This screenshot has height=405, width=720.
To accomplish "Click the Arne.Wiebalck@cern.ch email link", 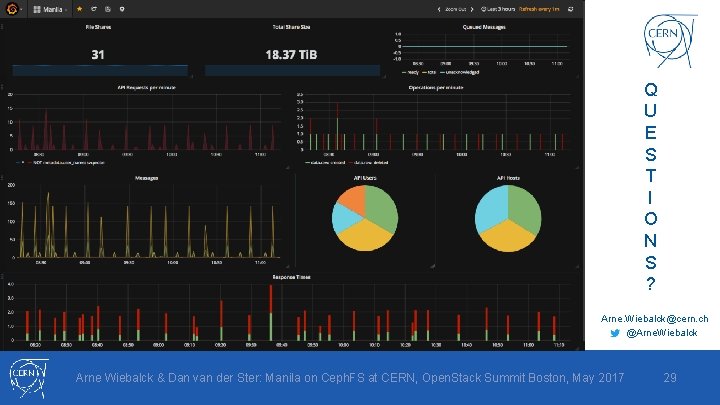I will tap(654, 319).
